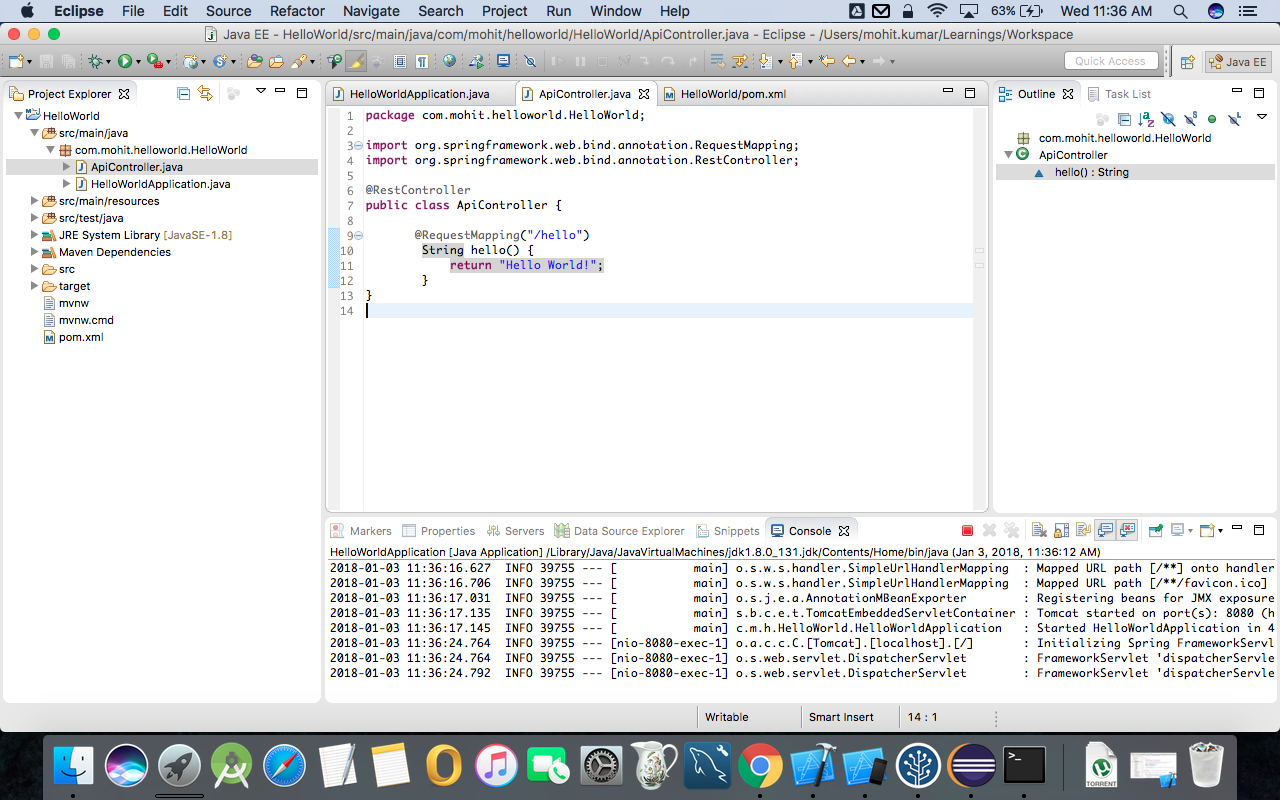Click the Open Perspective button

click(x=1188, y=61)
